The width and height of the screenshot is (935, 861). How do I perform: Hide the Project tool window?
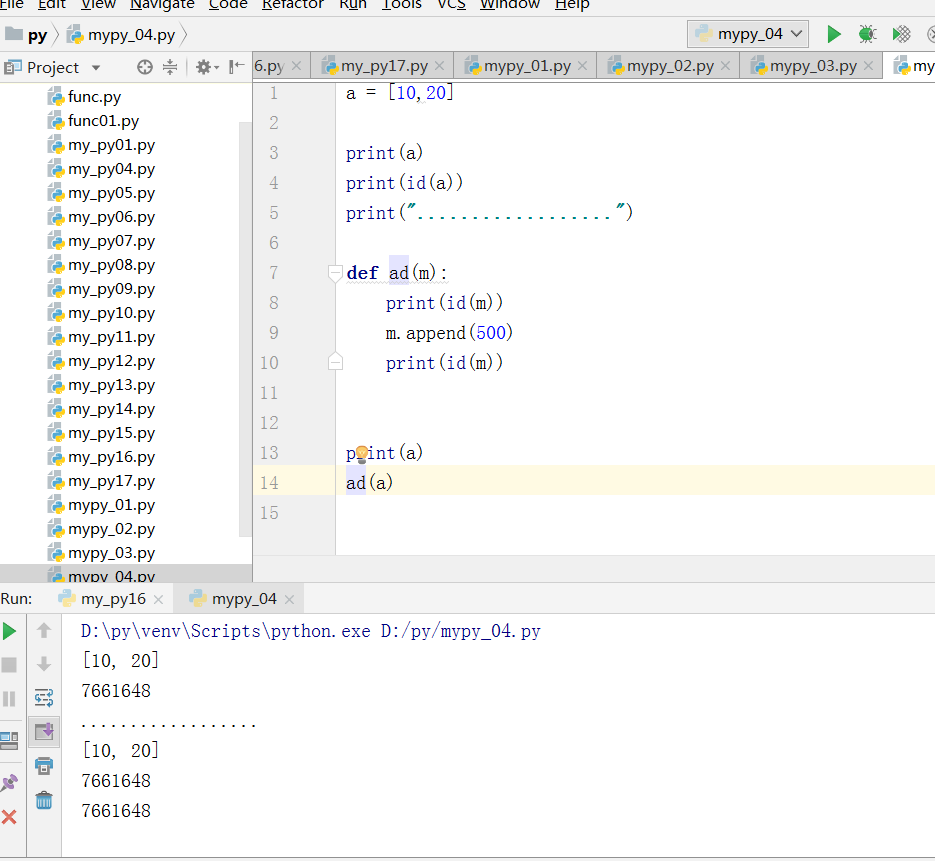pos(237,67)
